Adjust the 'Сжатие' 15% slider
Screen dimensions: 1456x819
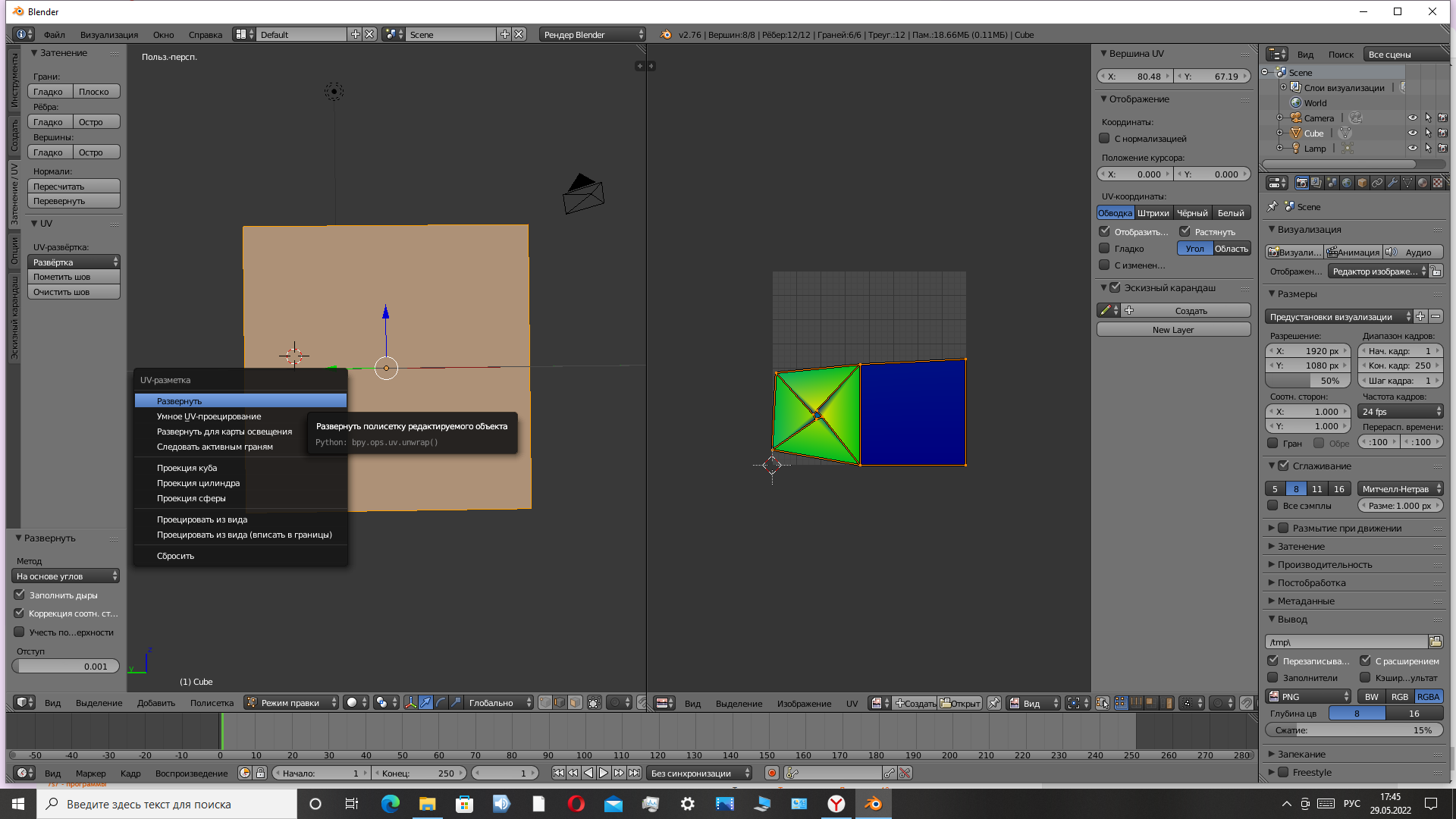tap(1354, 730)
